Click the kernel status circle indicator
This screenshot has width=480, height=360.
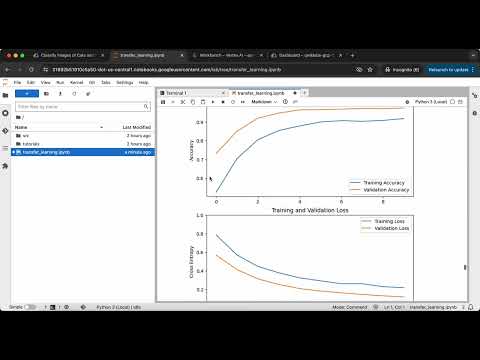452,102
